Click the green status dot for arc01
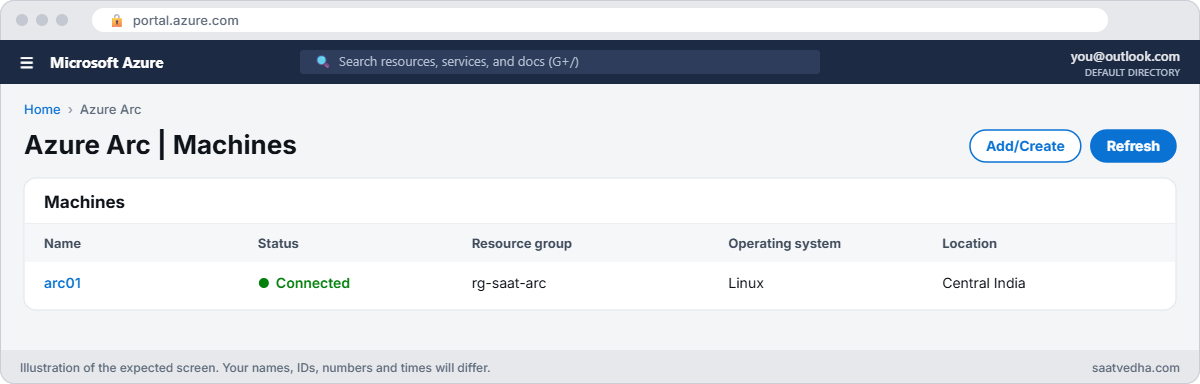Viewport: 1200px width, 384px height. coord(264,283)
